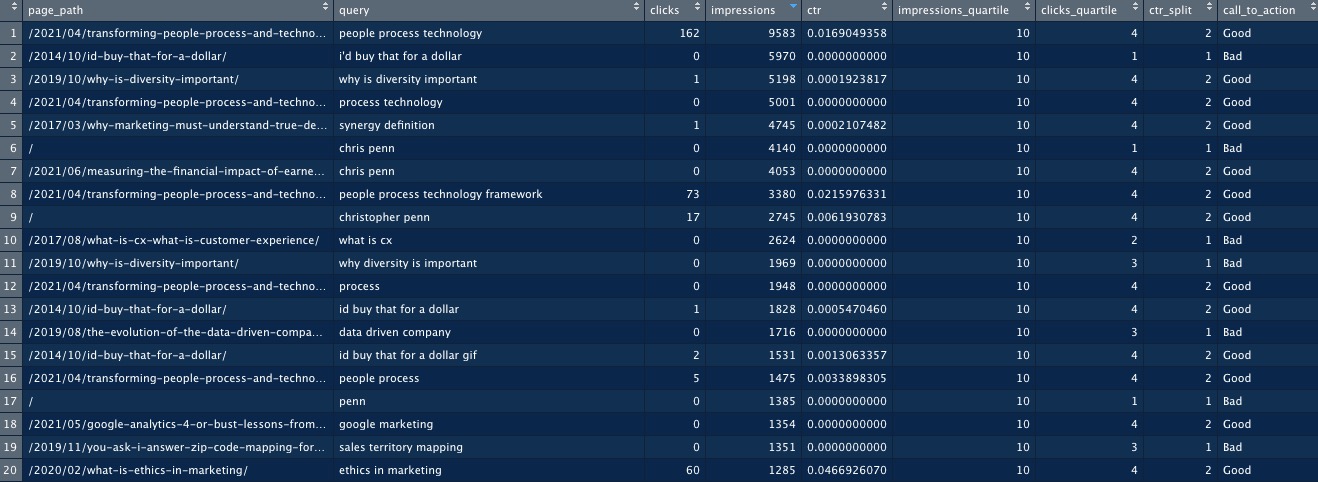The image size is (1318, 482).
Task: Sort by ctr_split column header
Action: (1179, 10)
